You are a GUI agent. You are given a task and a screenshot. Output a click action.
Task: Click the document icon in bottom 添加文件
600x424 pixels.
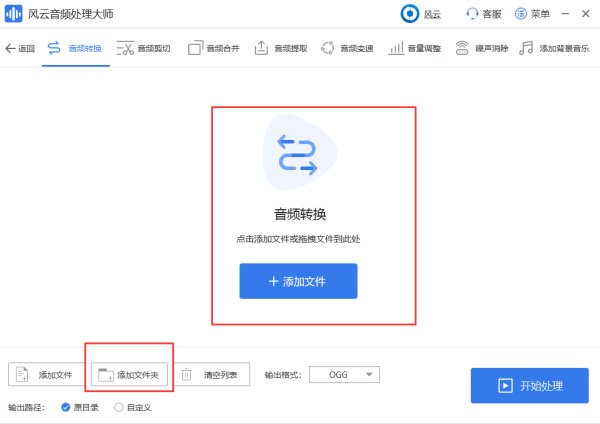coord(22,374)
